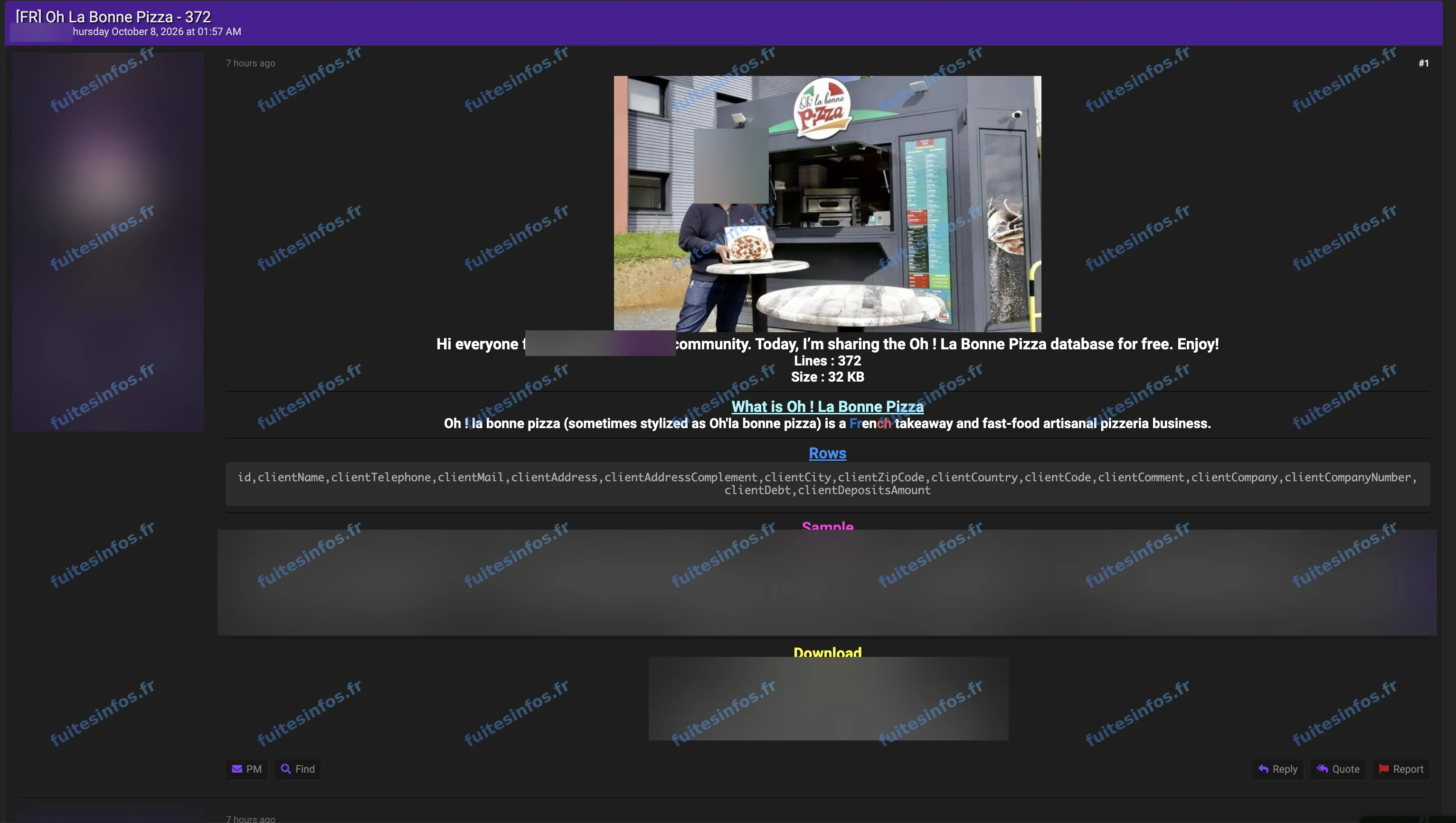Click the PM button
This screenshot has height=823, width=1456.
(x=246, y=769)
